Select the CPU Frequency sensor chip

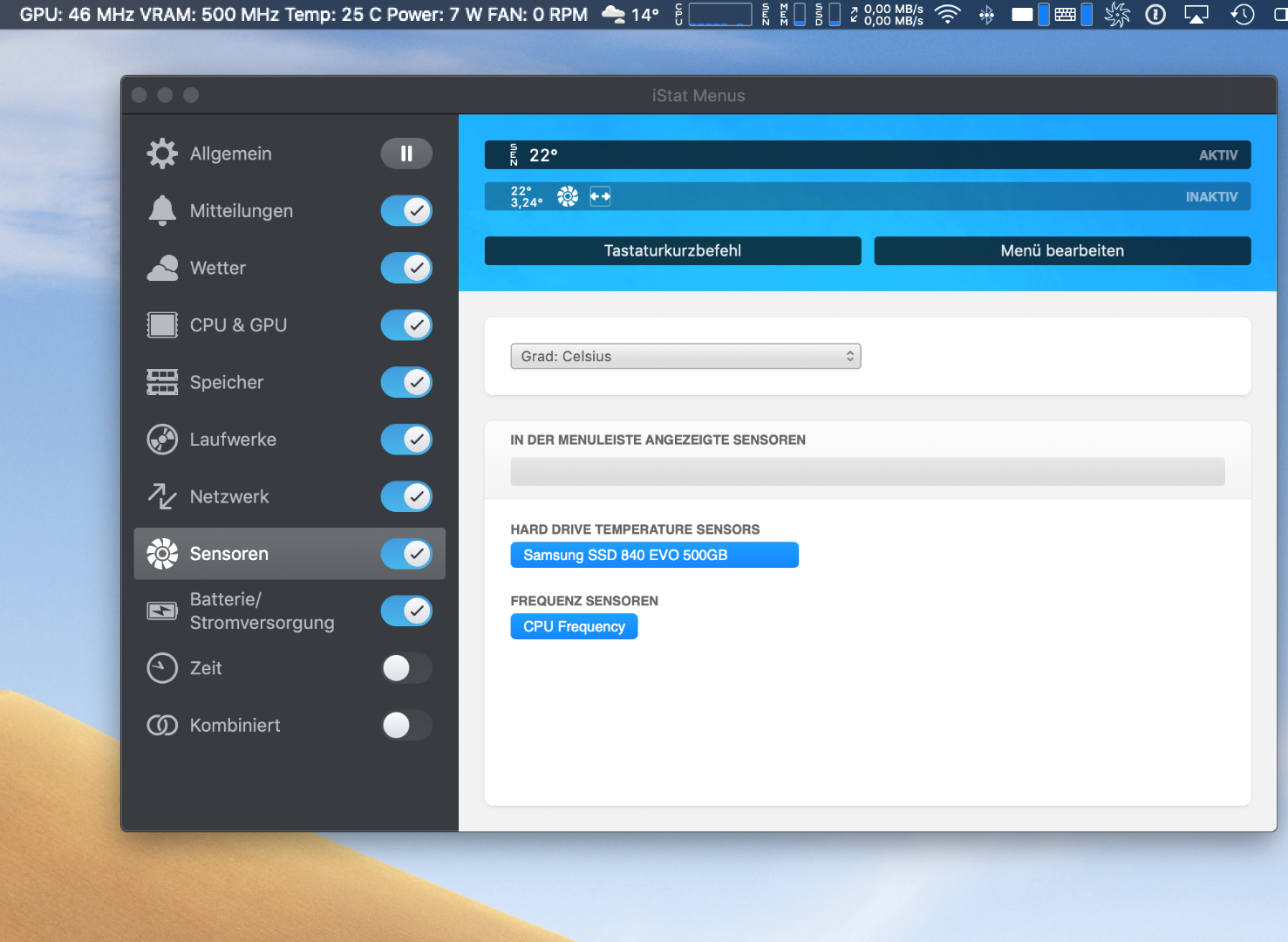click(x=575, y=626)
